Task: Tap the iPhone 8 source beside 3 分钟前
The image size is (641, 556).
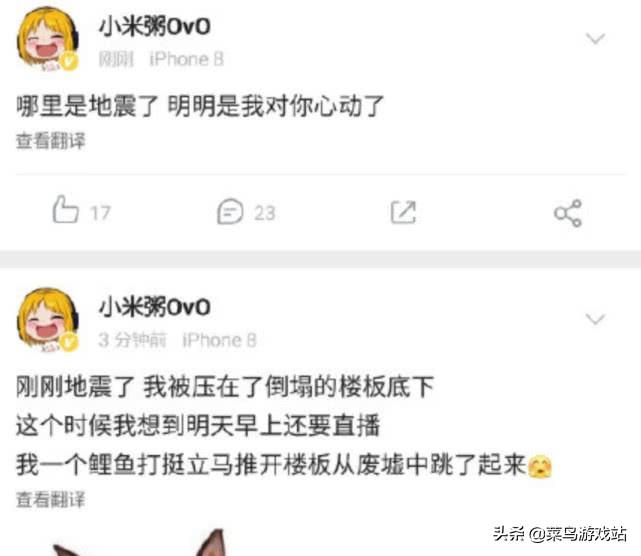Action: (x=219, y=340)
